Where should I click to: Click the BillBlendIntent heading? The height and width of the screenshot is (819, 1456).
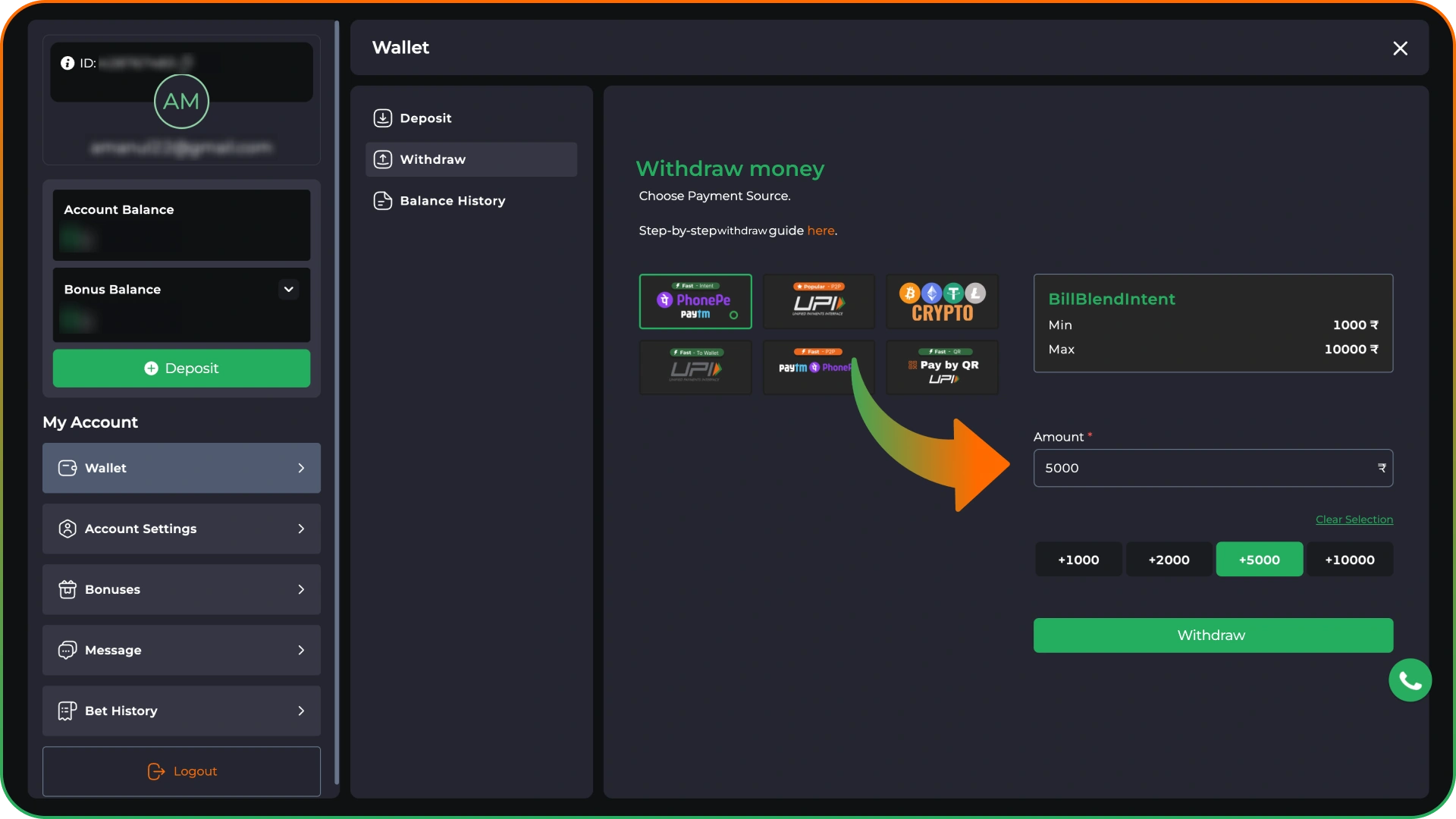tap(1111, 300)
